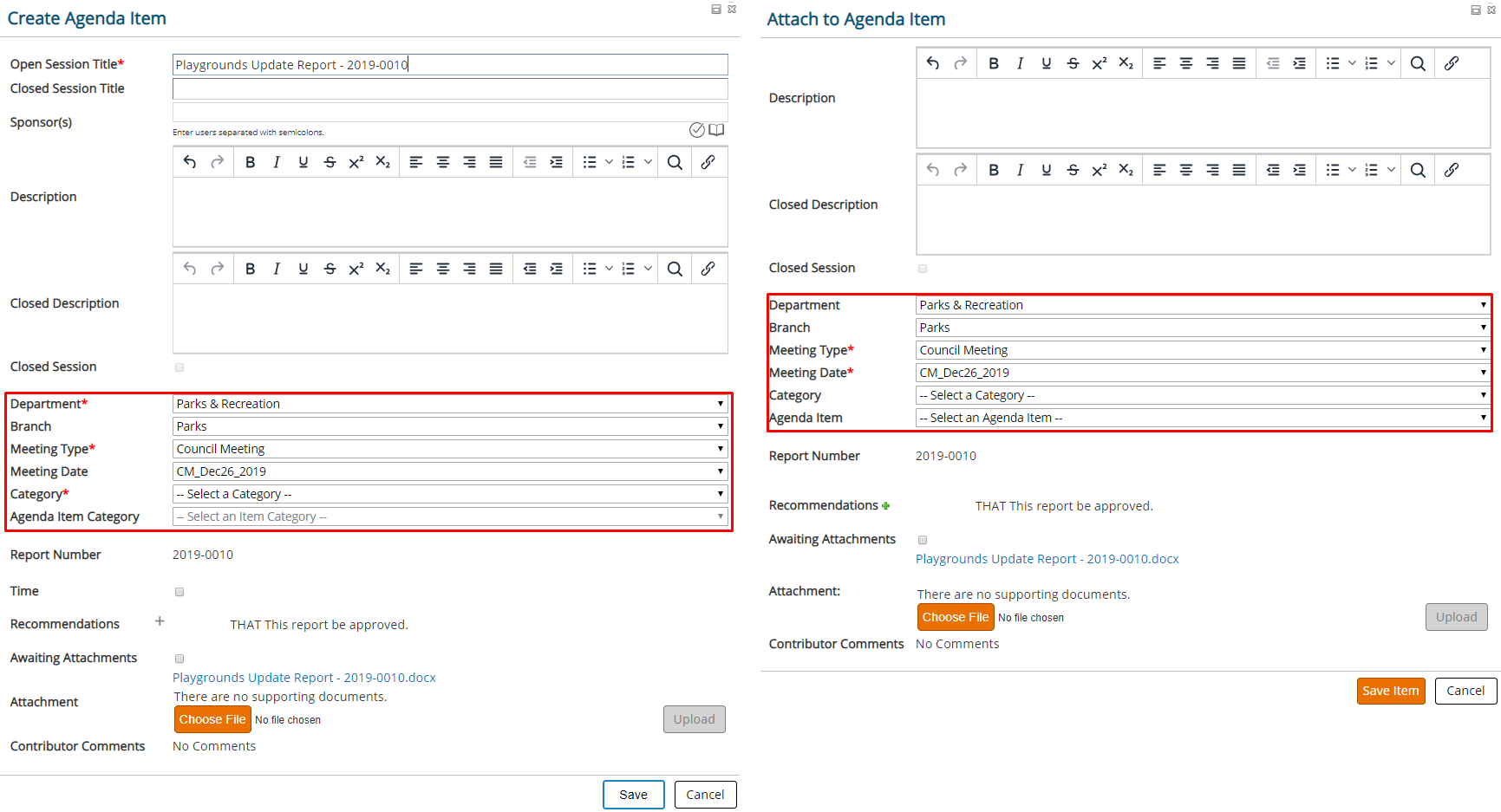The width and height of the screenshot is (1501, 812).
Task: Click Choose File in Create Agenda Item
Action: pos(212,719)
